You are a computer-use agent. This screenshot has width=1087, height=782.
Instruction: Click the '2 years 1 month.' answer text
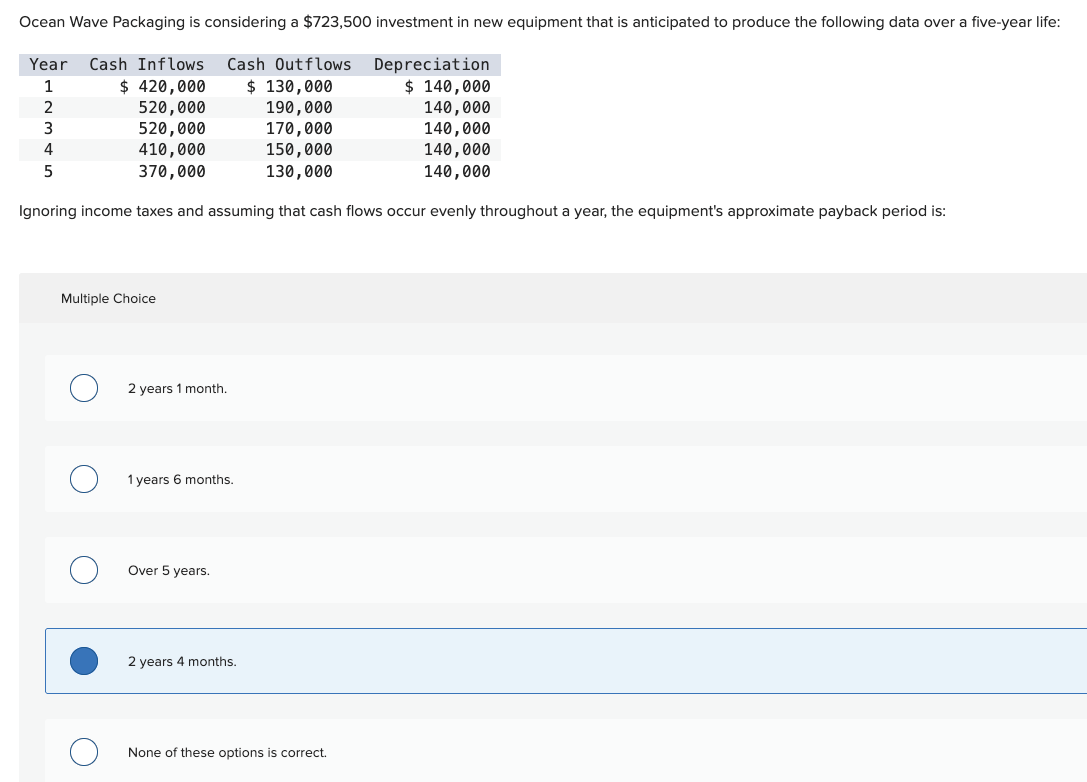177,389
